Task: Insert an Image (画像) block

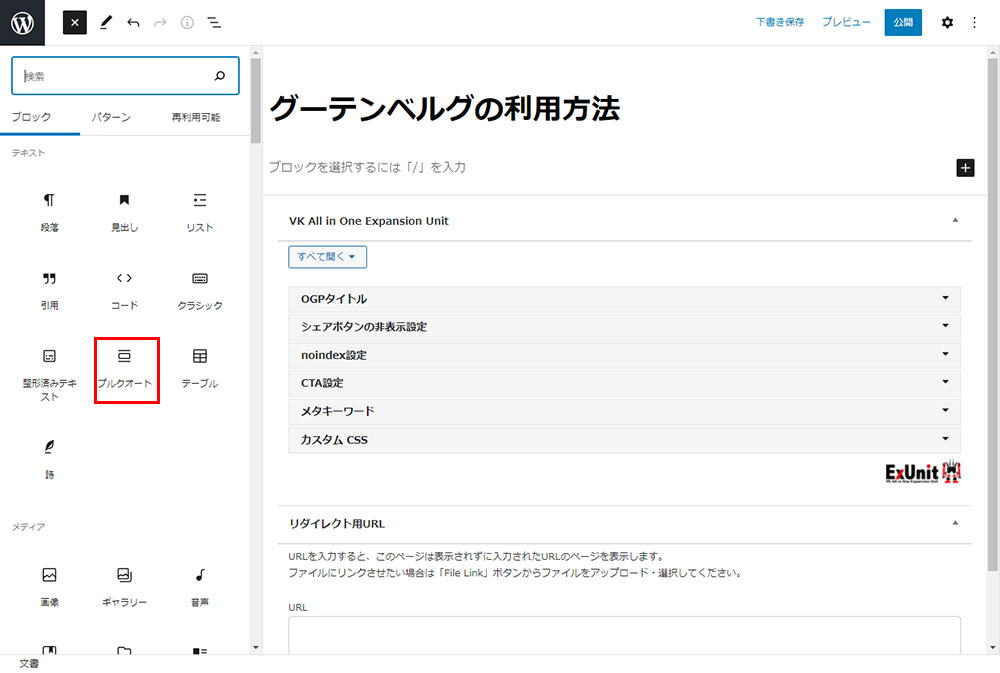Action: (x=49, y=586)
